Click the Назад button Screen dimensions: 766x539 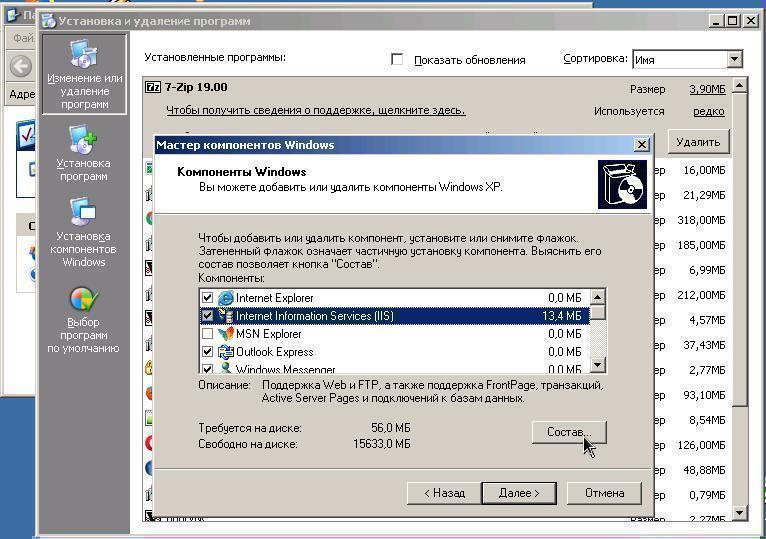tap(445, 493)
